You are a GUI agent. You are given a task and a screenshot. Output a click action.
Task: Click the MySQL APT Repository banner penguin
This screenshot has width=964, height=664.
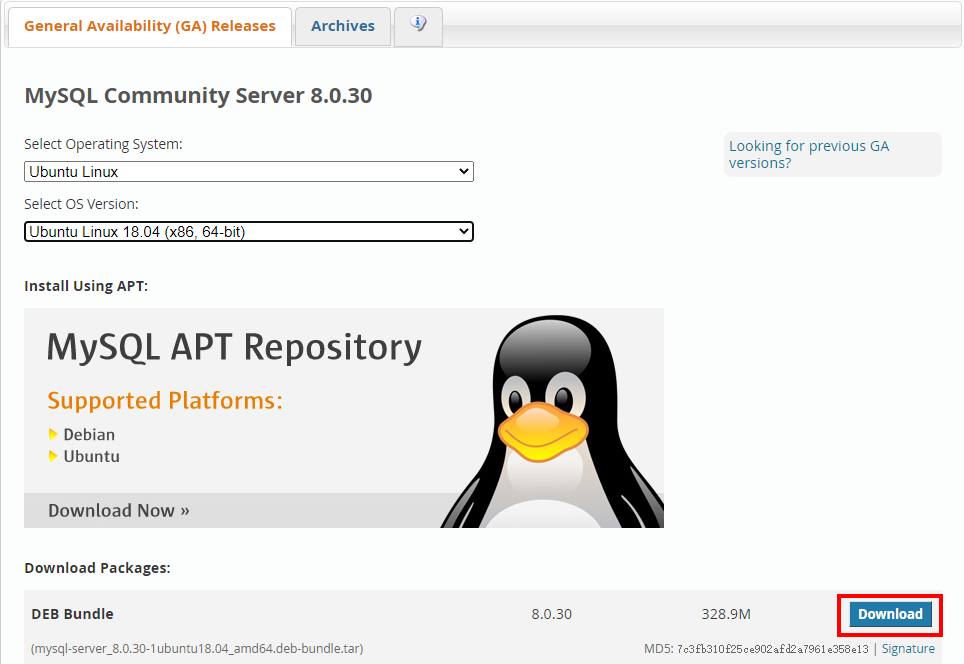tap(551, 421)
